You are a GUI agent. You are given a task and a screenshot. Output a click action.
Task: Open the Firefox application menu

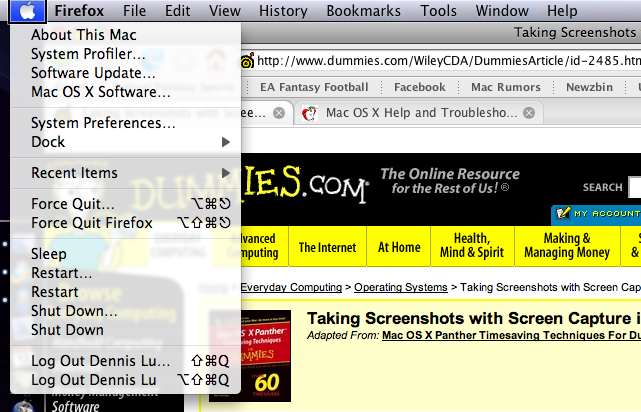tap(79, 11)
